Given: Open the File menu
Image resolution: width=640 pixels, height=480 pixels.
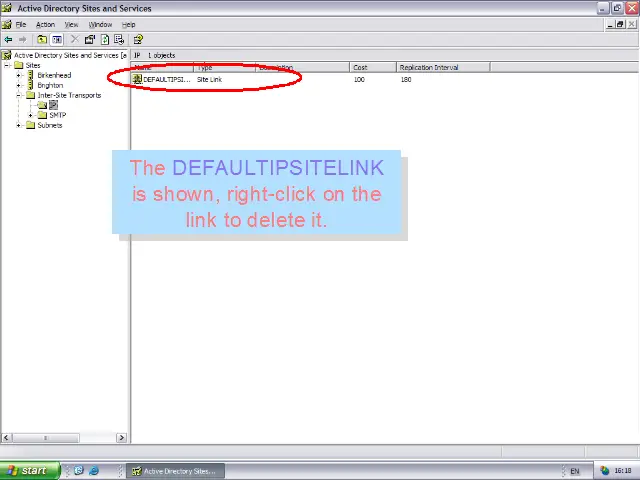Looking at the screenshot, I should 21,24.
